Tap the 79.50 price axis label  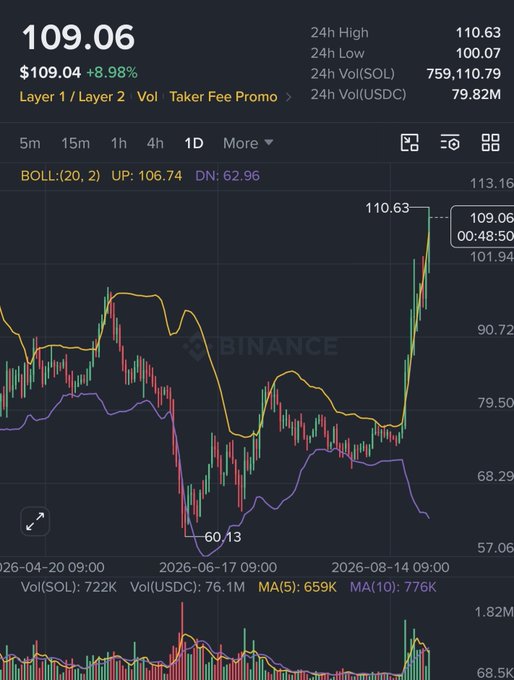pos(495,403)
